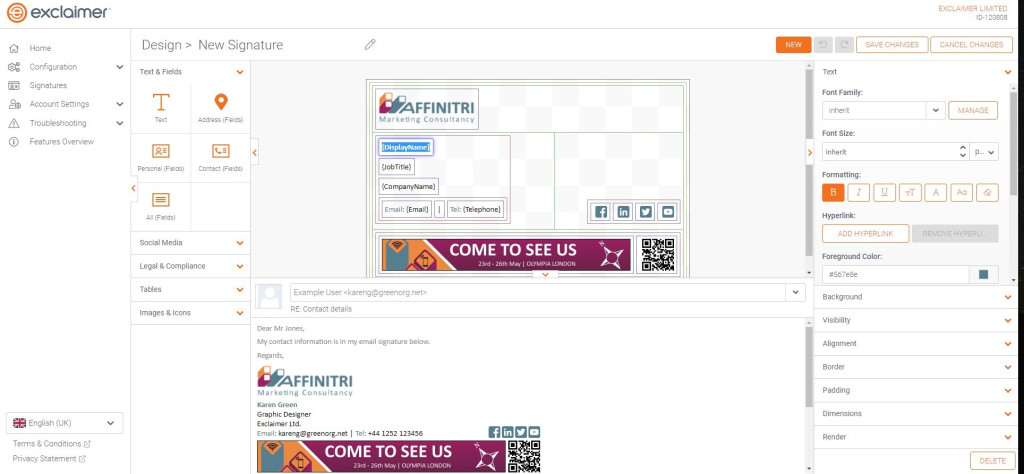1024x474 pixels.
Task: Toggle the font capital A formatting button
Action: click(x=936, y=192)
